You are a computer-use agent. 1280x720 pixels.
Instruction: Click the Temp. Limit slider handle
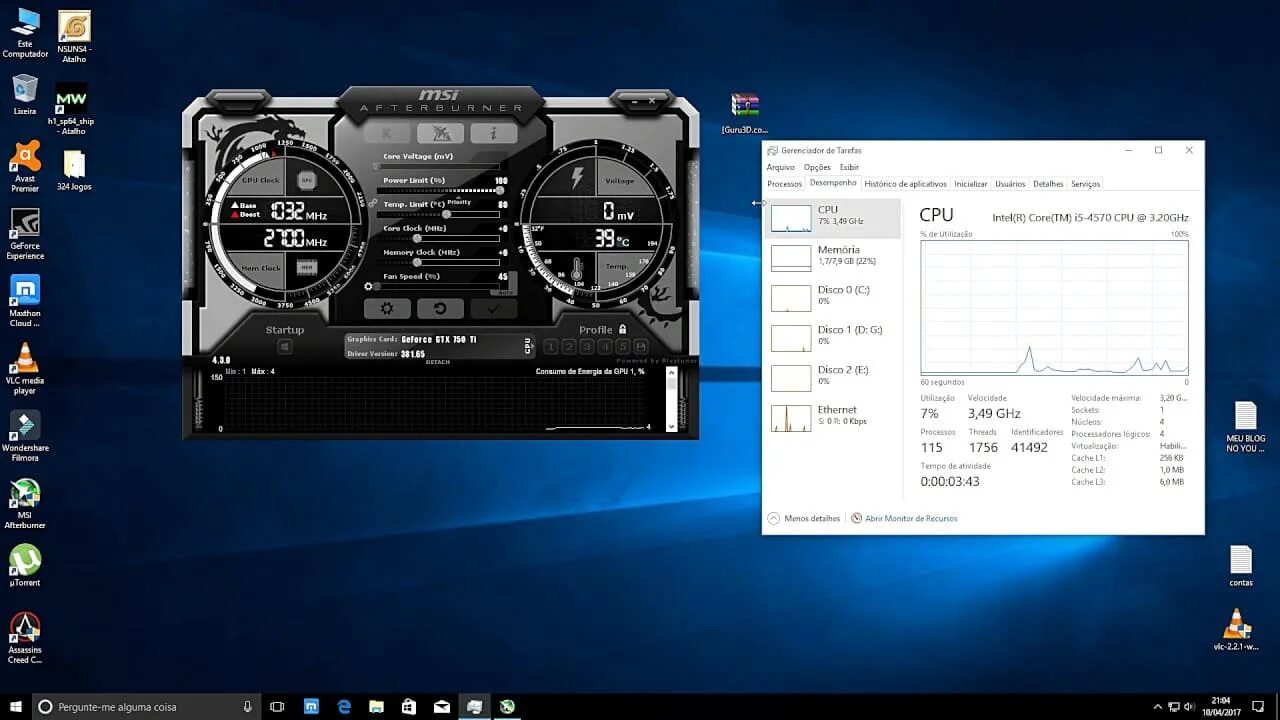pos(446,214)
